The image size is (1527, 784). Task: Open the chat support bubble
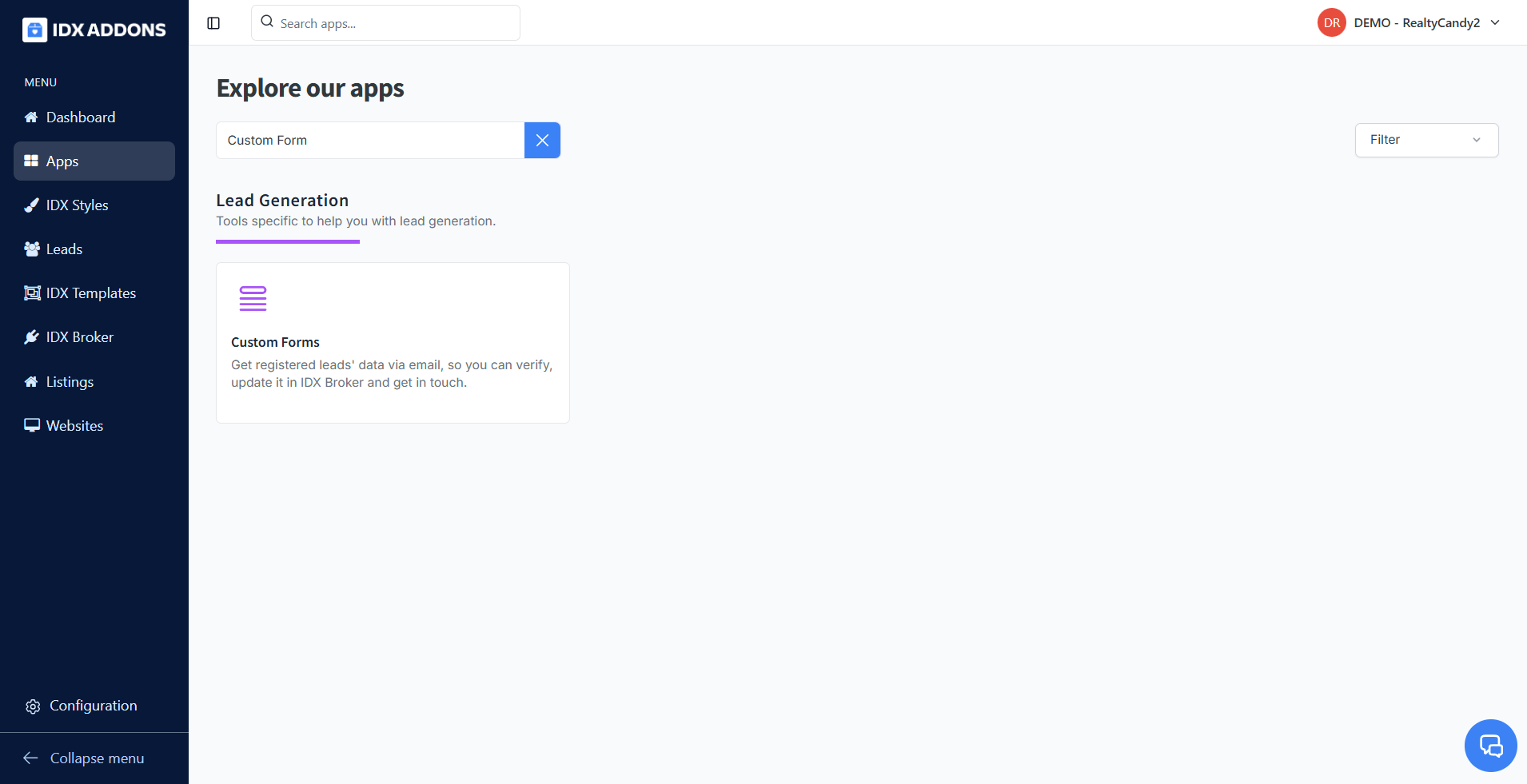point(1490,746)
